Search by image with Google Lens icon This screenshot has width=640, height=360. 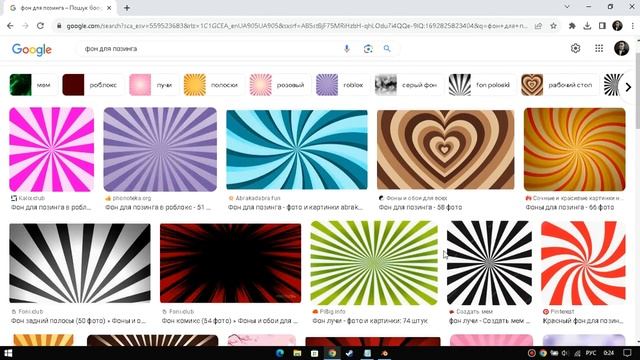[x=368, y=49]
